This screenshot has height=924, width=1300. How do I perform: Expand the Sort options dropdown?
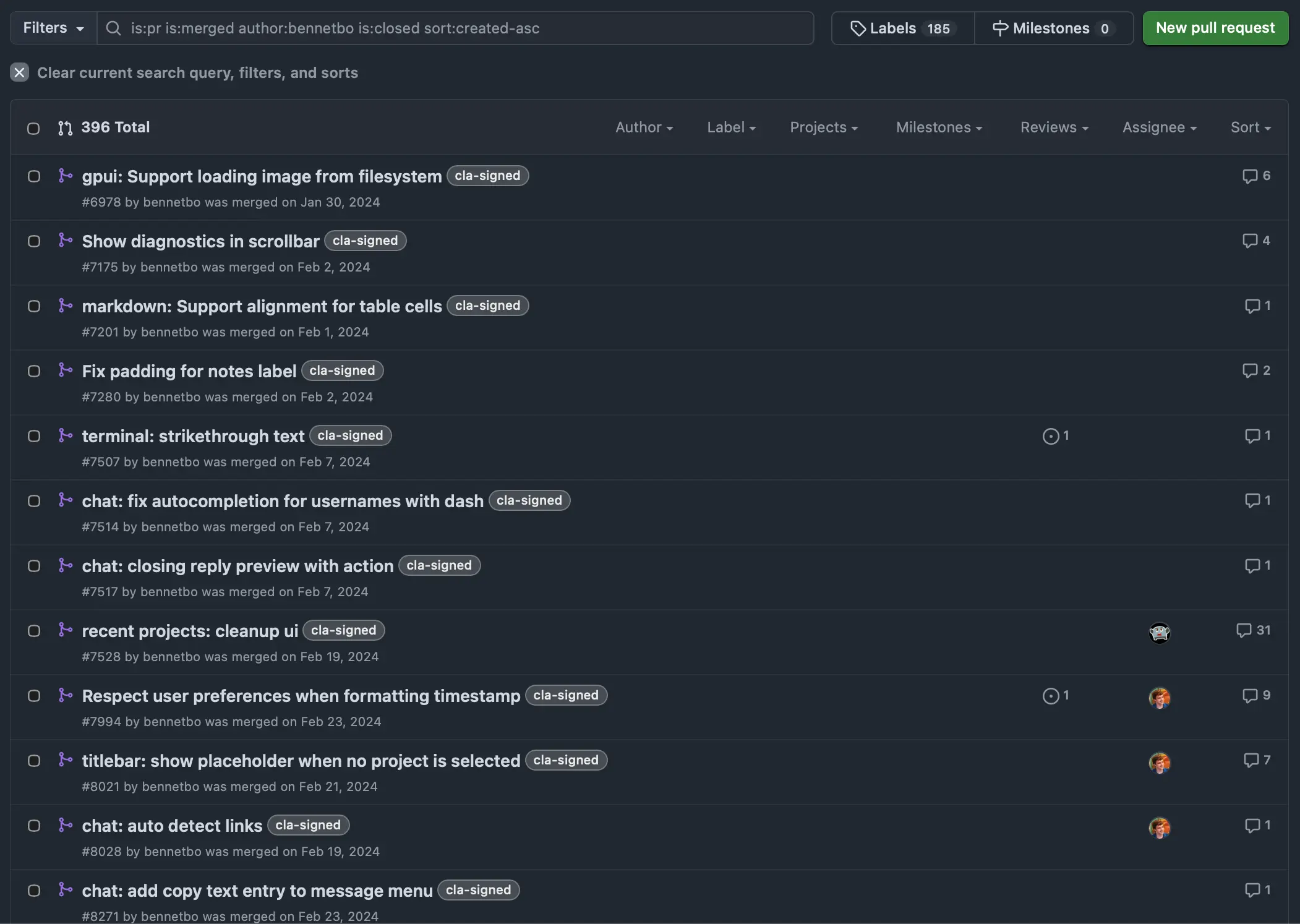(x=1250, y=127)
